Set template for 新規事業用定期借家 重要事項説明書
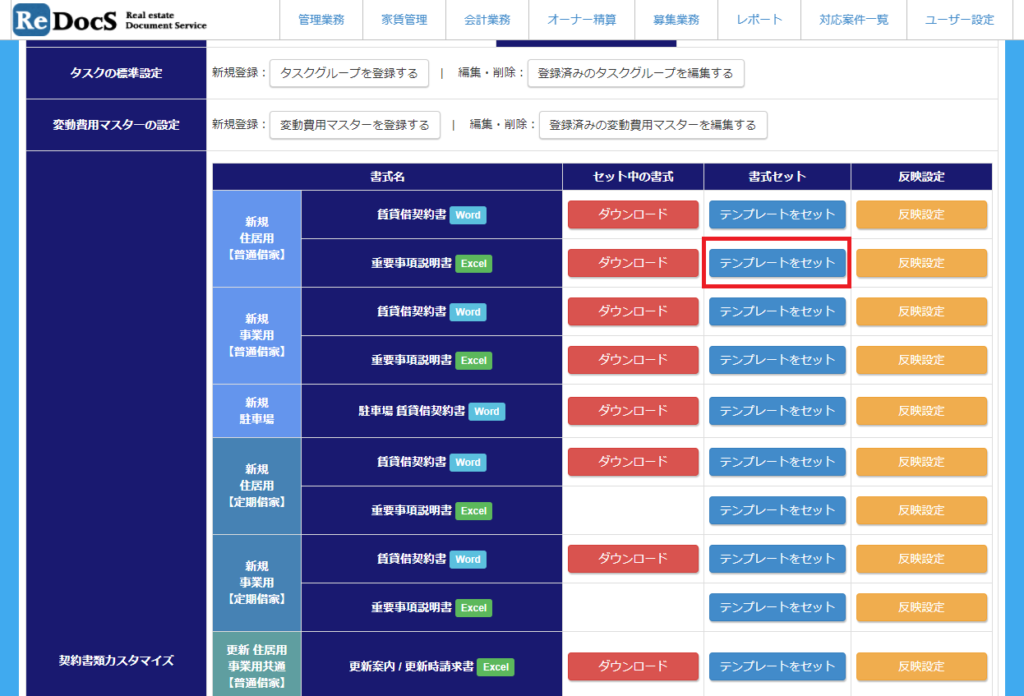 pyautogui.click(x=777, y=607)
